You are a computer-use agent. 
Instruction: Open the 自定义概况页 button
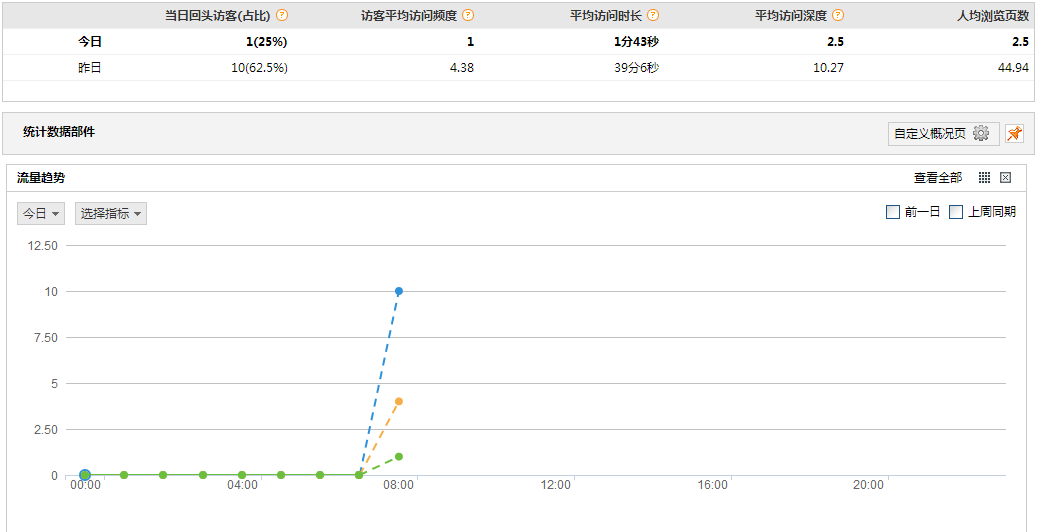[944, 133]
